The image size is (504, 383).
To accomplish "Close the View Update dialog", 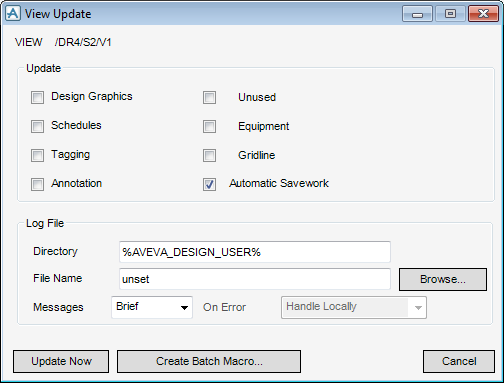I will pyautogui.click(x=483, y=14).
